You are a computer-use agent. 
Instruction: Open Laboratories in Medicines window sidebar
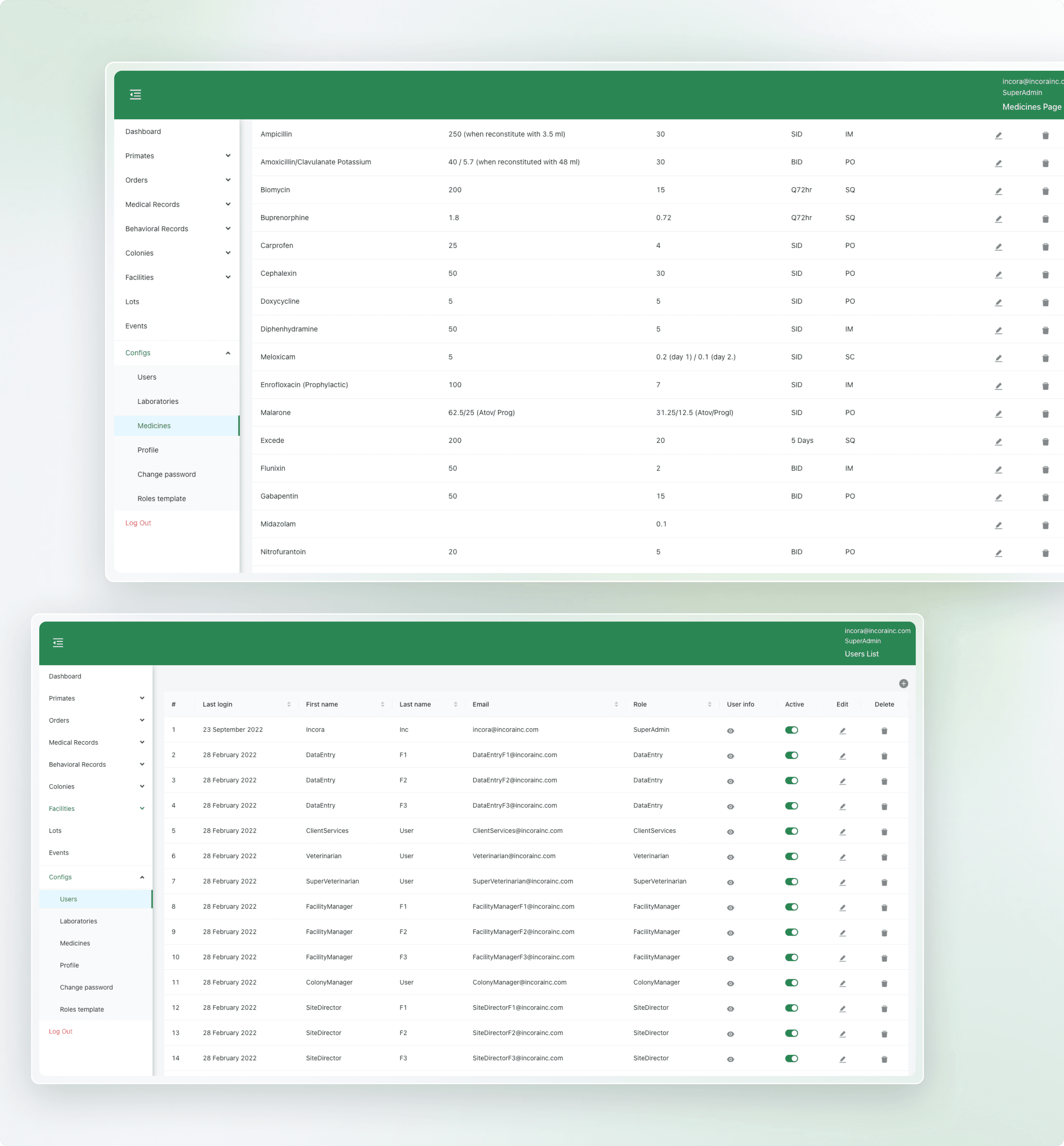click(x=158, y=401)
